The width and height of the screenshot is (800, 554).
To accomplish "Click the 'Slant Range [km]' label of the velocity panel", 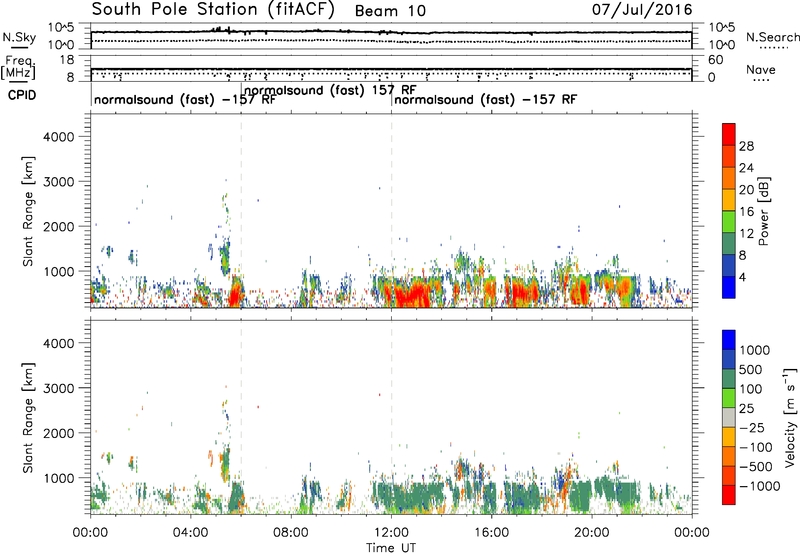I will (28, 418).
